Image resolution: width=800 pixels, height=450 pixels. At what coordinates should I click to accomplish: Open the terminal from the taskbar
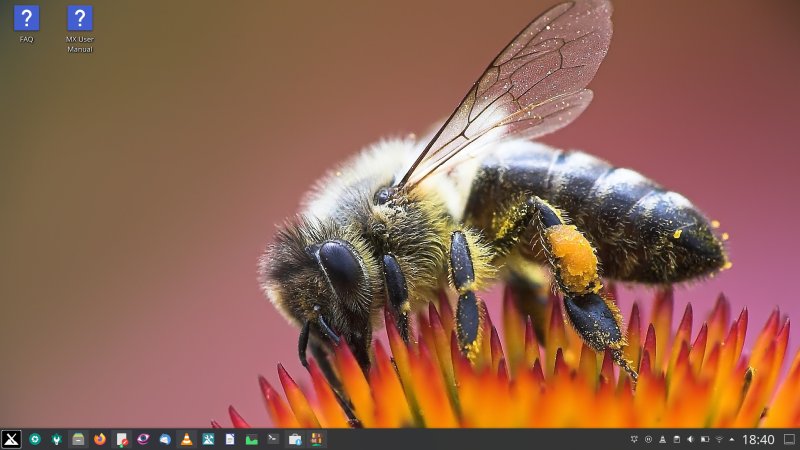273,439
